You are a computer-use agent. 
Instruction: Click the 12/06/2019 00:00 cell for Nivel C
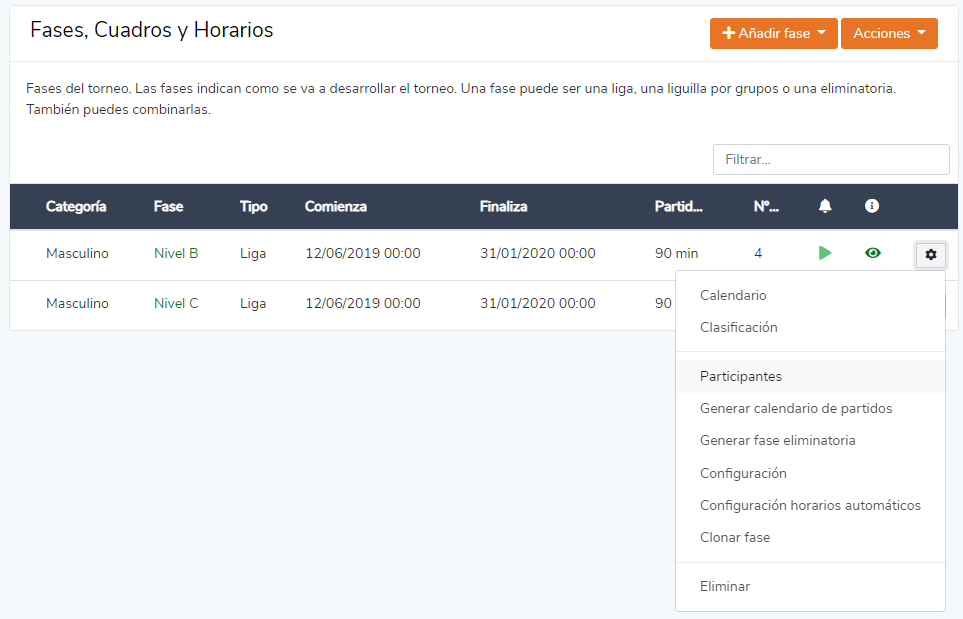click(x=363, y=303)
